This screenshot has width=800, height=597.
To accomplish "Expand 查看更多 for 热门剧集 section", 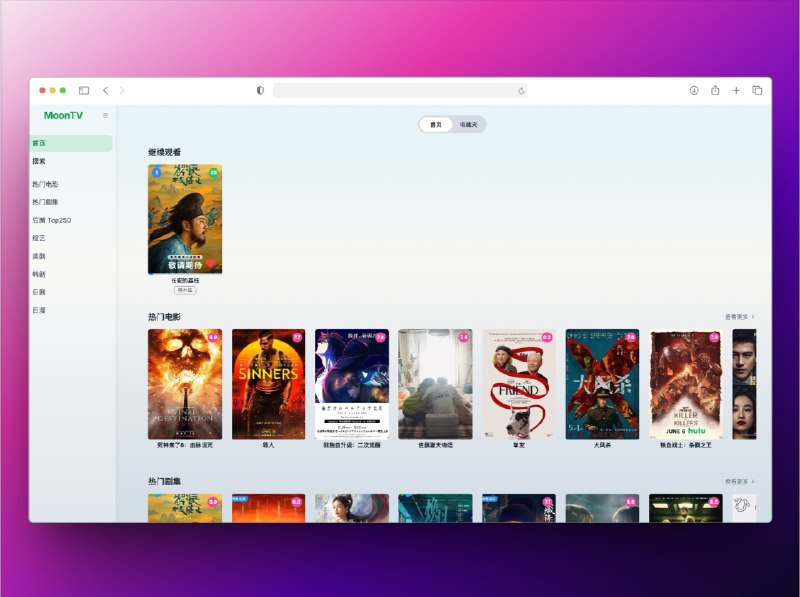I will (740, 481).
